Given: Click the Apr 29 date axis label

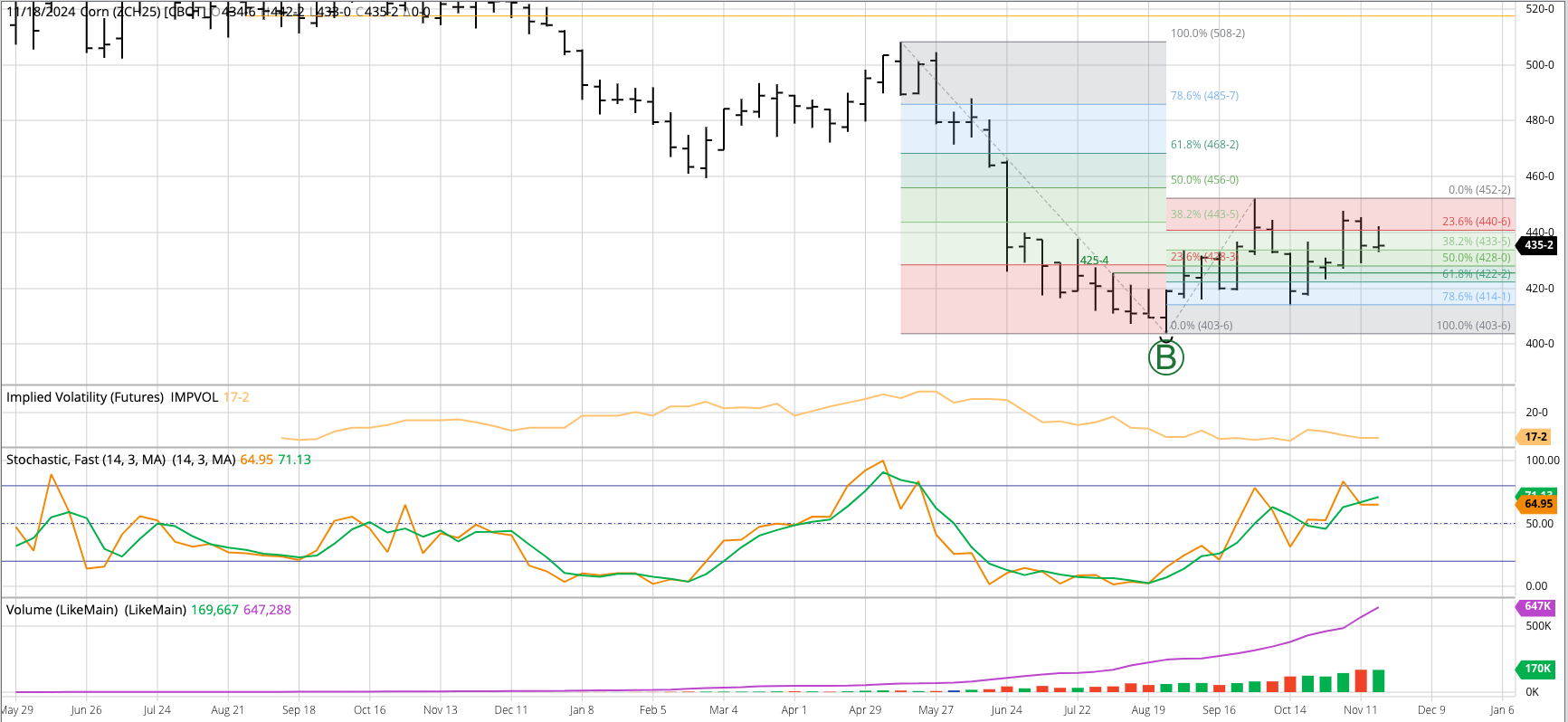Looking at the screenshot, I should point(865,710).
